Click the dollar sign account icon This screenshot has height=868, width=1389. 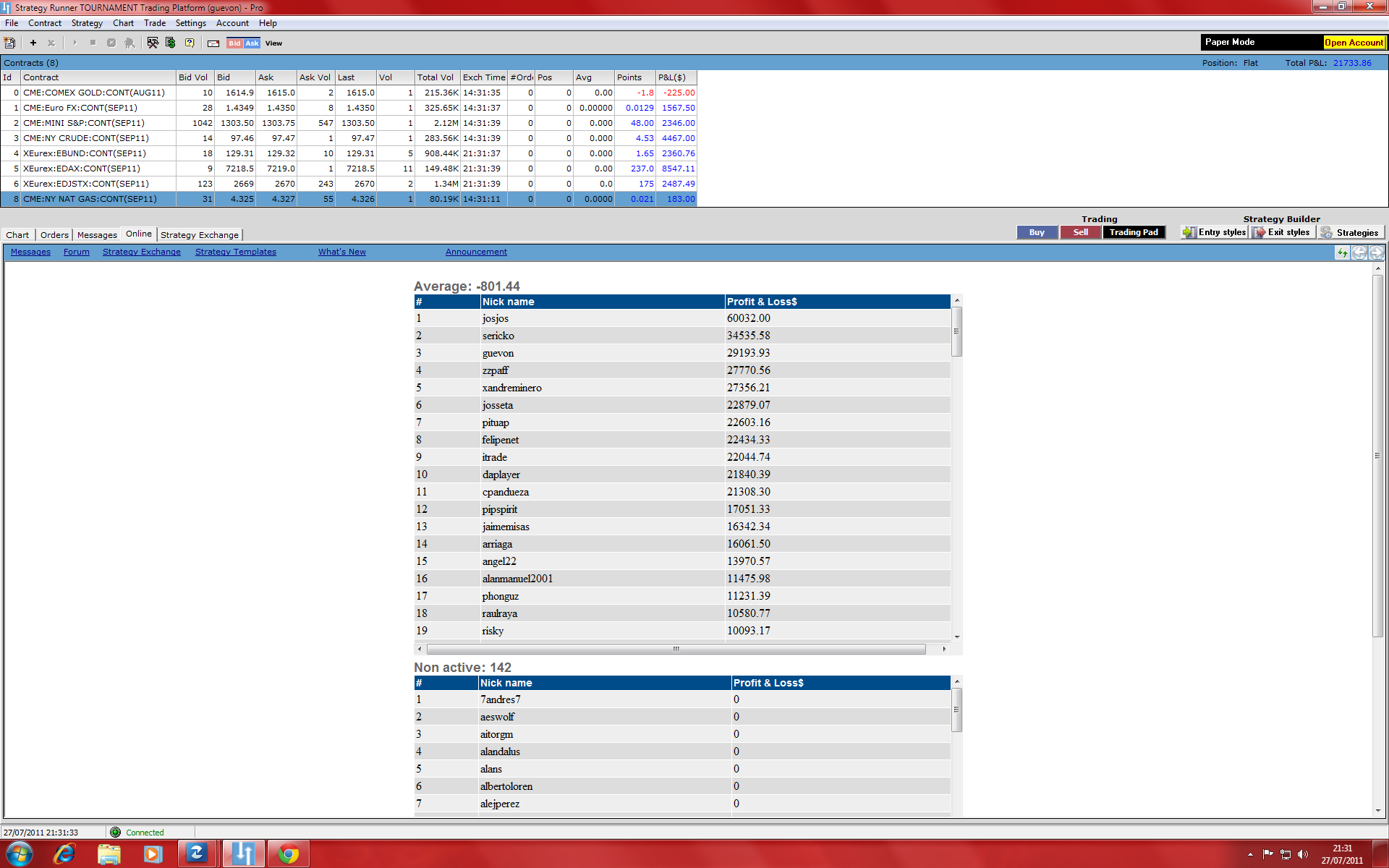(x=171, y=43)
